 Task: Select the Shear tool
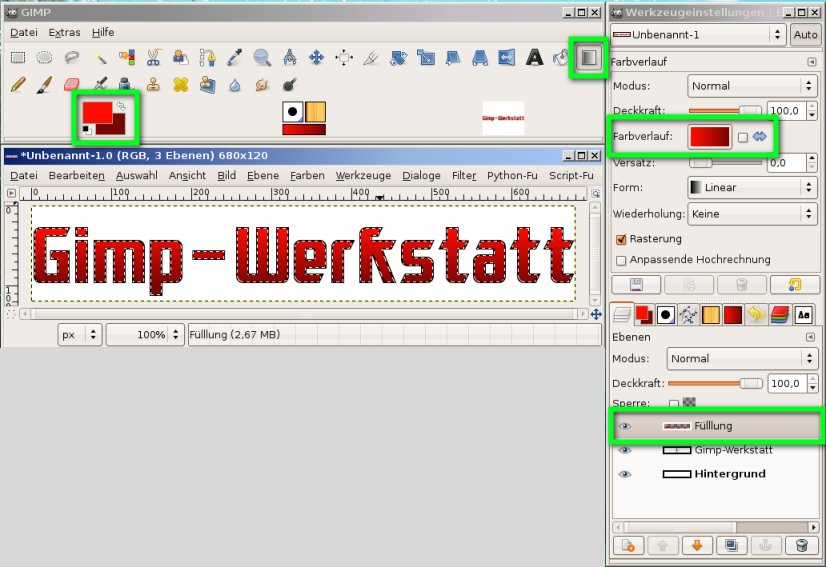pyautogui.click(x=453, y=57)
